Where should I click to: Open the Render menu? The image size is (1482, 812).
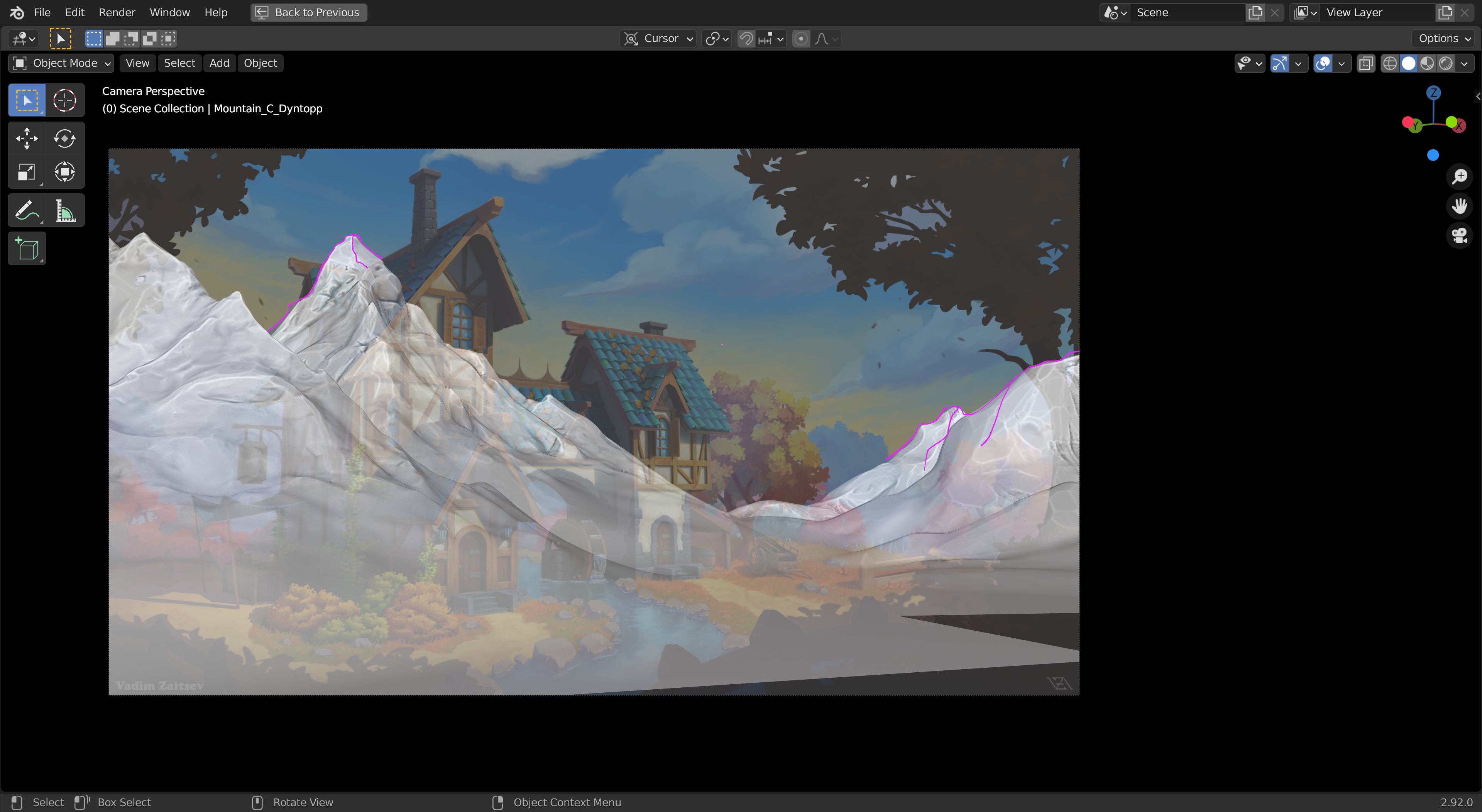pyautogui.click(x=117, y=12)
